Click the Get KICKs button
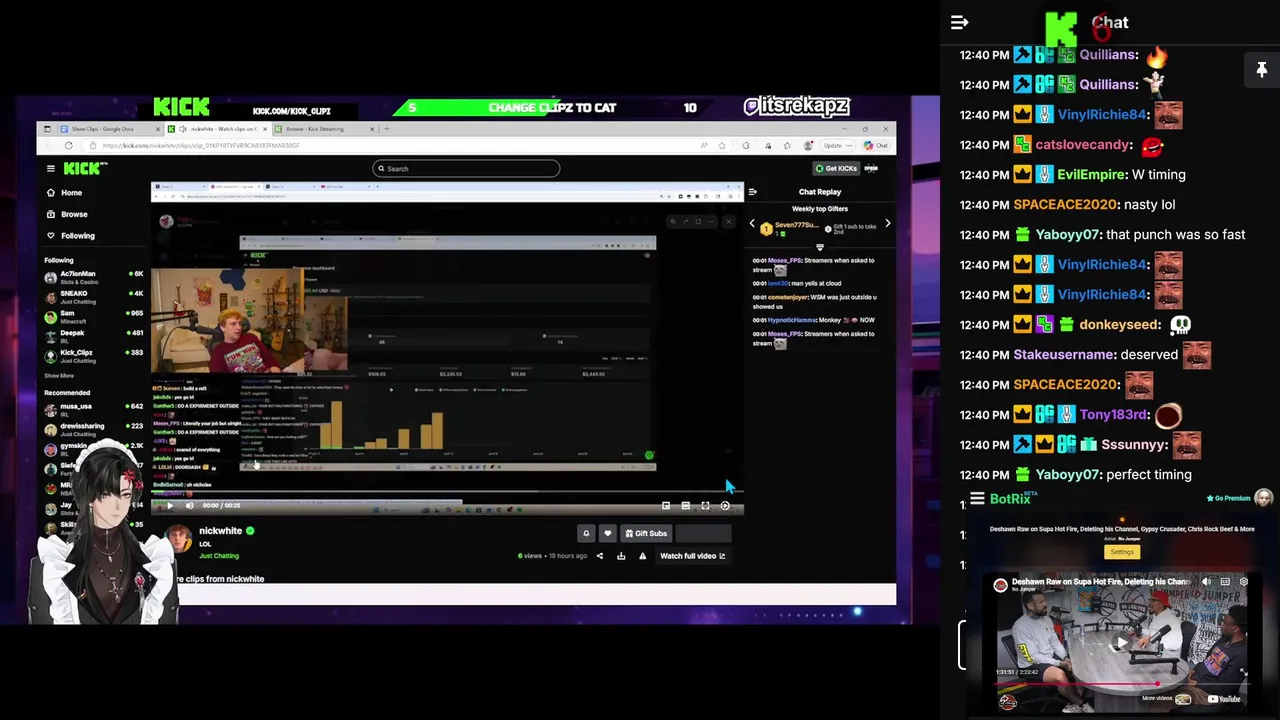 [836, 168]
